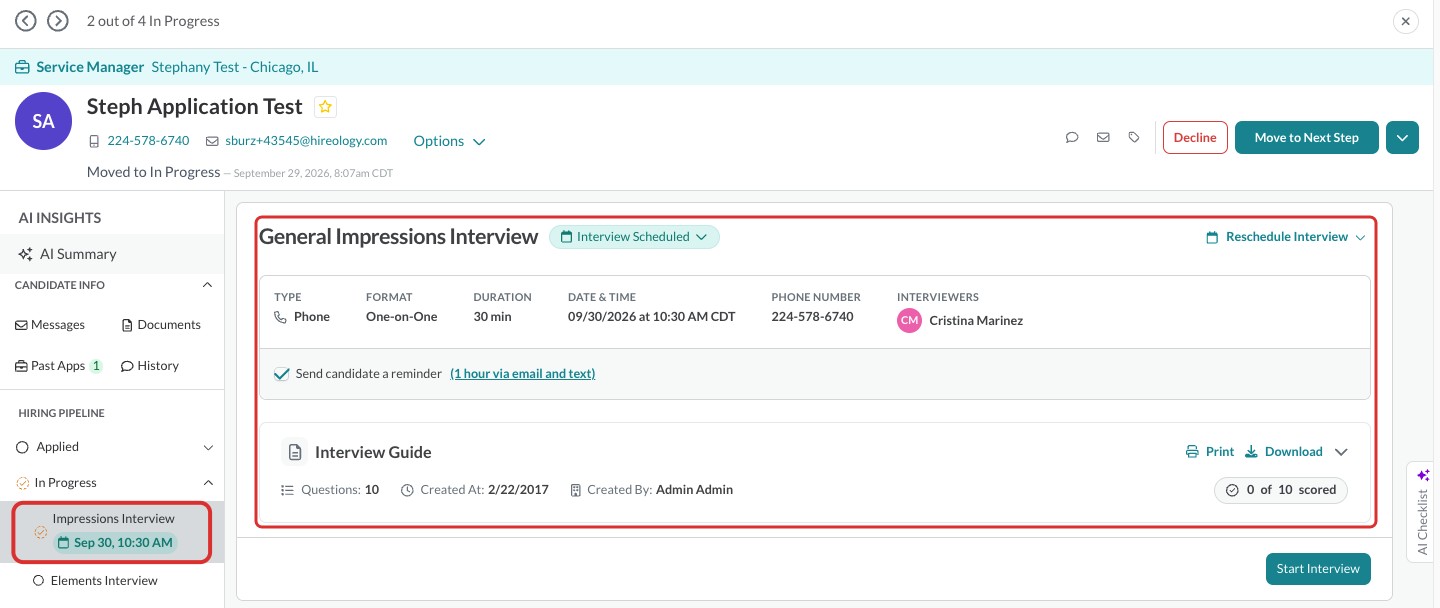Collapse the Candidate Info section
Screen dimensions: 1440x608
coord(207,285)
